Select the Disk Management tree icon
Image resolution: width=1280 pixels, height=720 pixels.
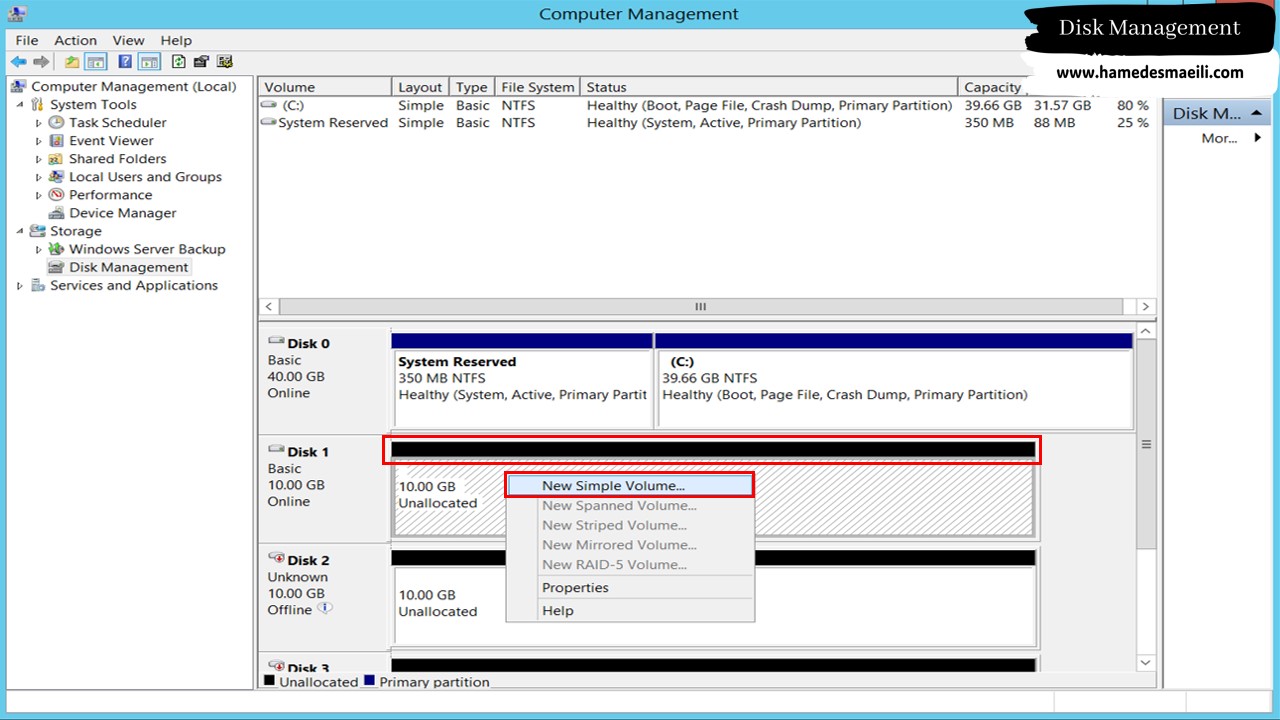click(x=57, y=267)
